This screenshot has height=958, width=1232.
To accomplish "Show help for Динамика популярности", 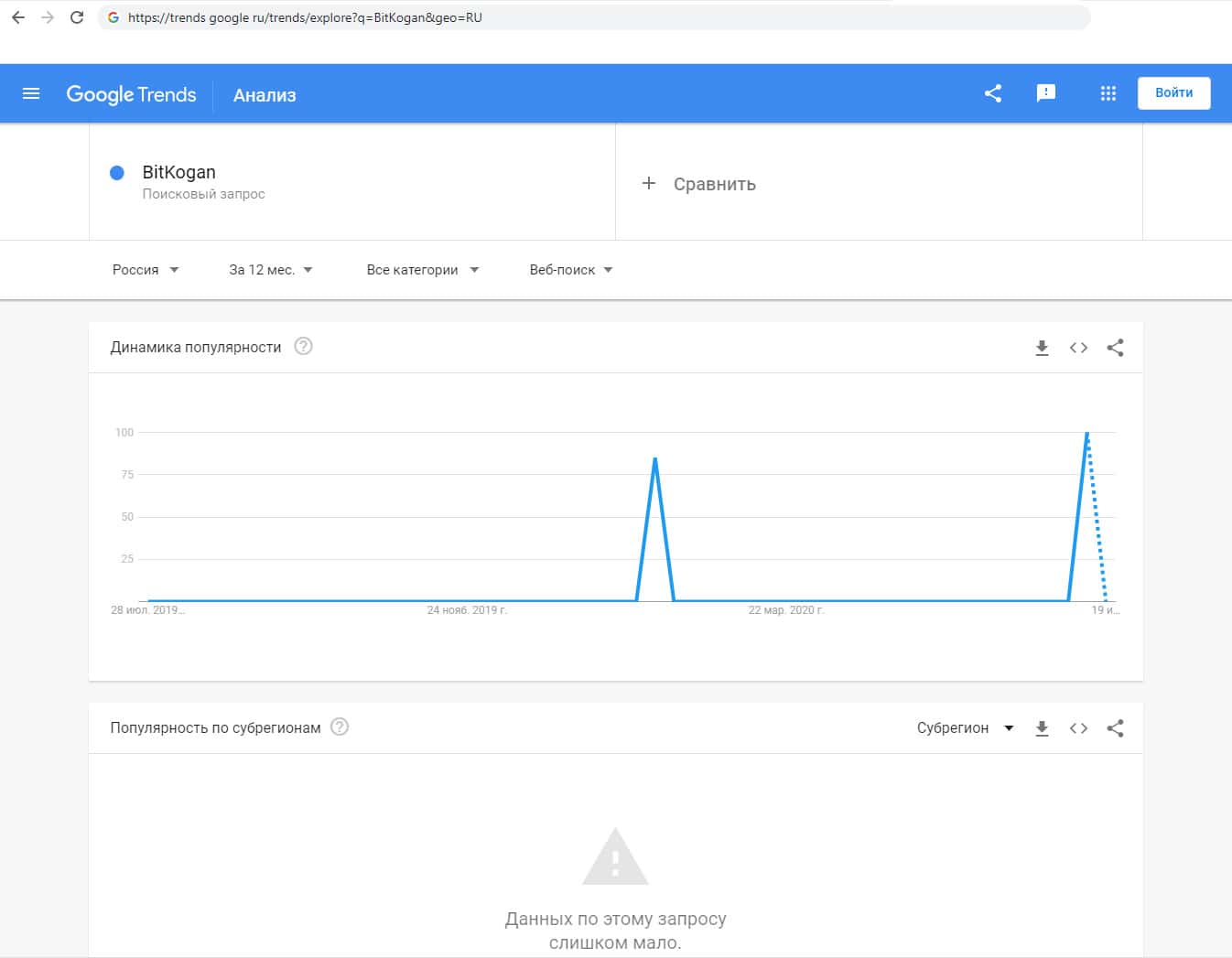I will pos(304,346).
